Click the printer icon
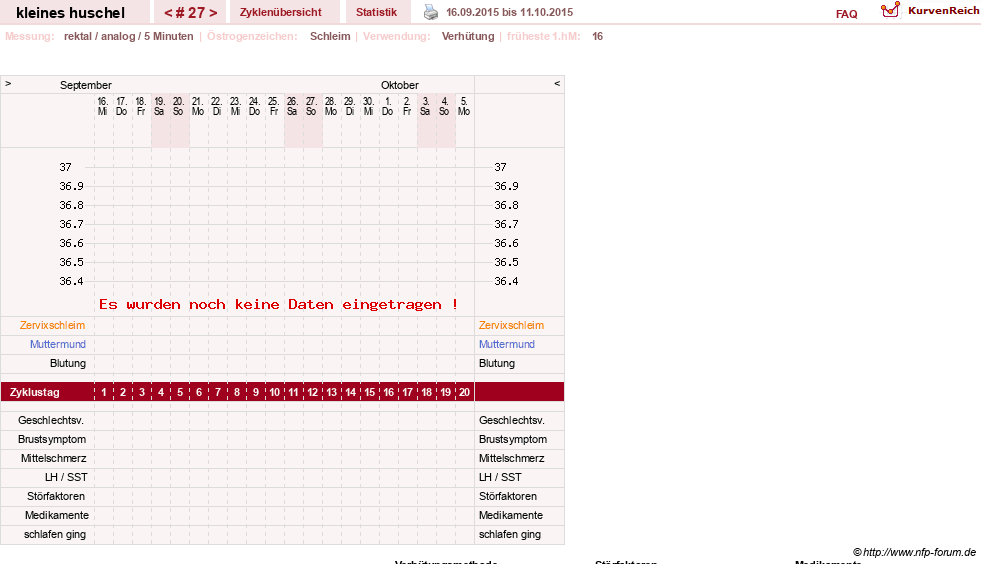 (x=431, y=12)
